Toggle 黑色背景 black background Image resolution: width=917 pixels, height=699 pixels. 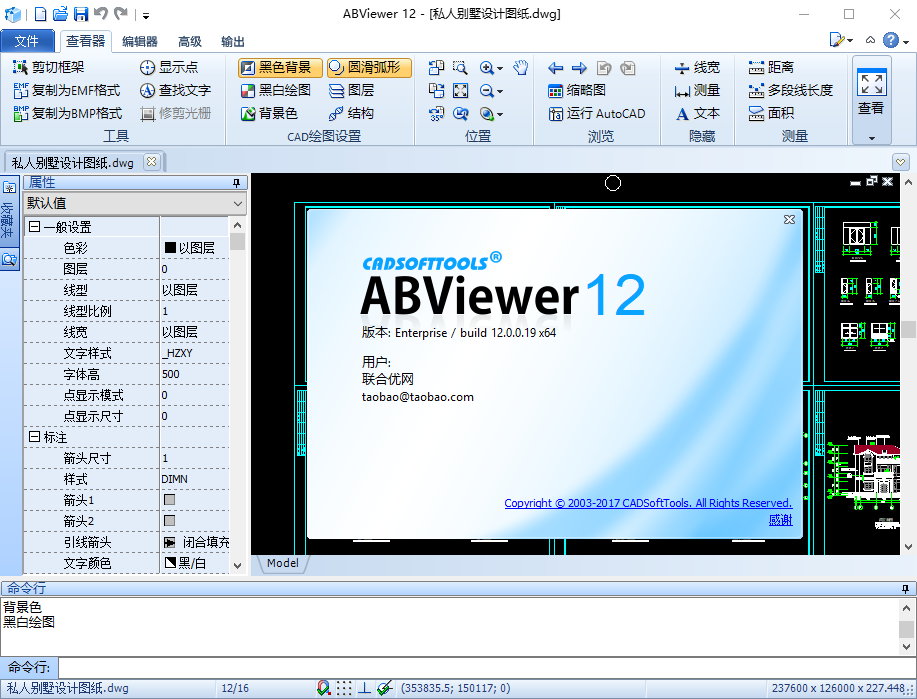(280, 67)
